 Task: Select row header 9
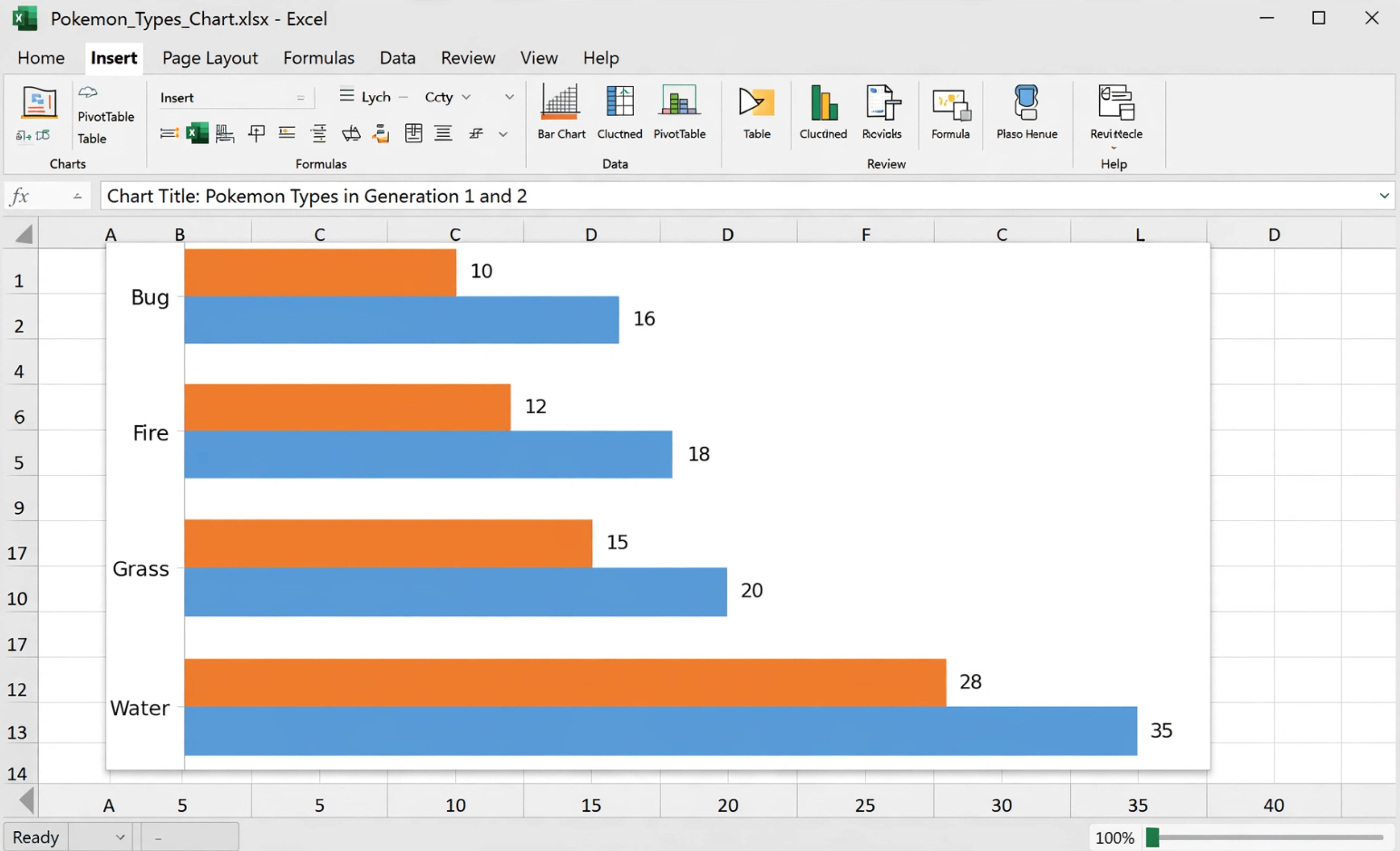coord(18,508)
